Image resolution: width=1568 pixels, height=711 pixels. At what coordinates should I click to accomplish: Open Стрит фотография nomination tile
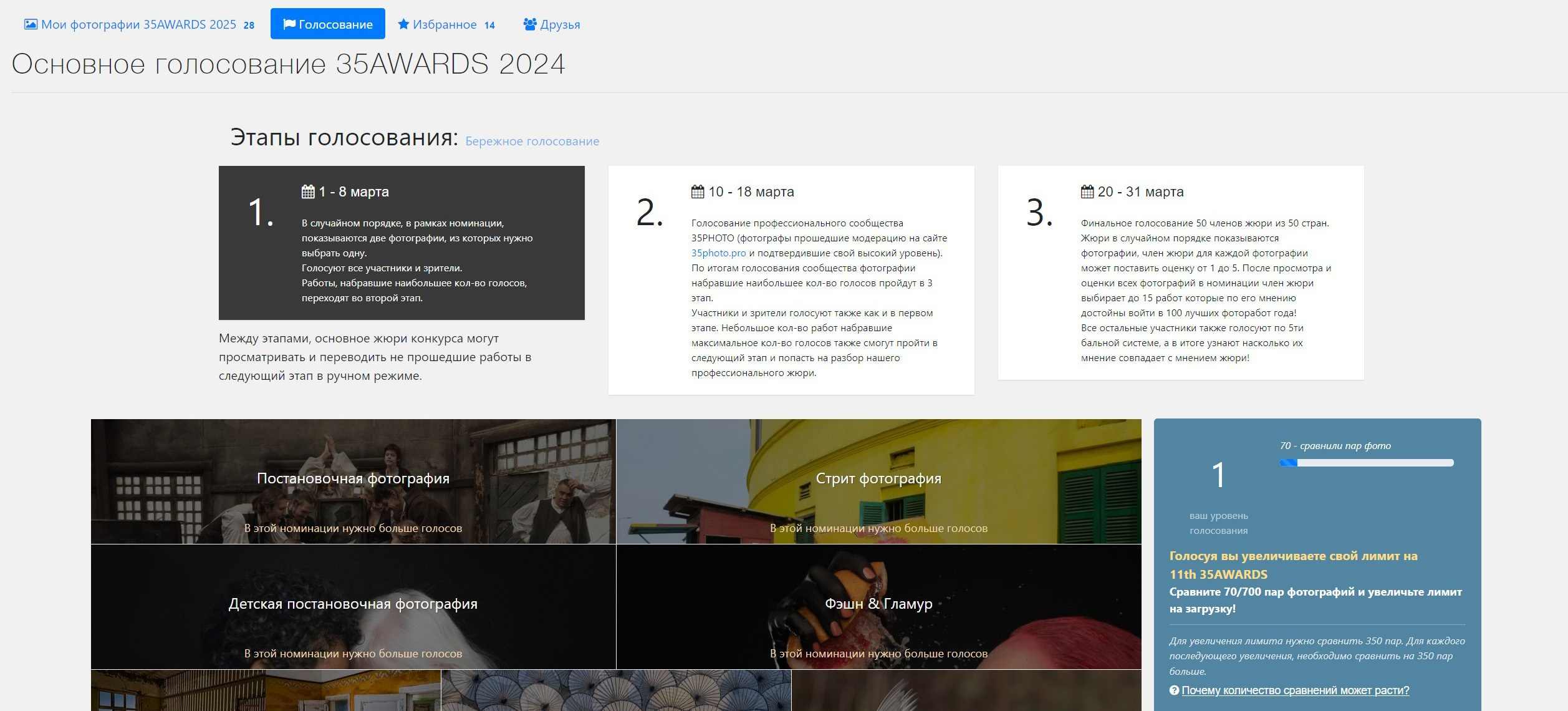coord(878,480)
